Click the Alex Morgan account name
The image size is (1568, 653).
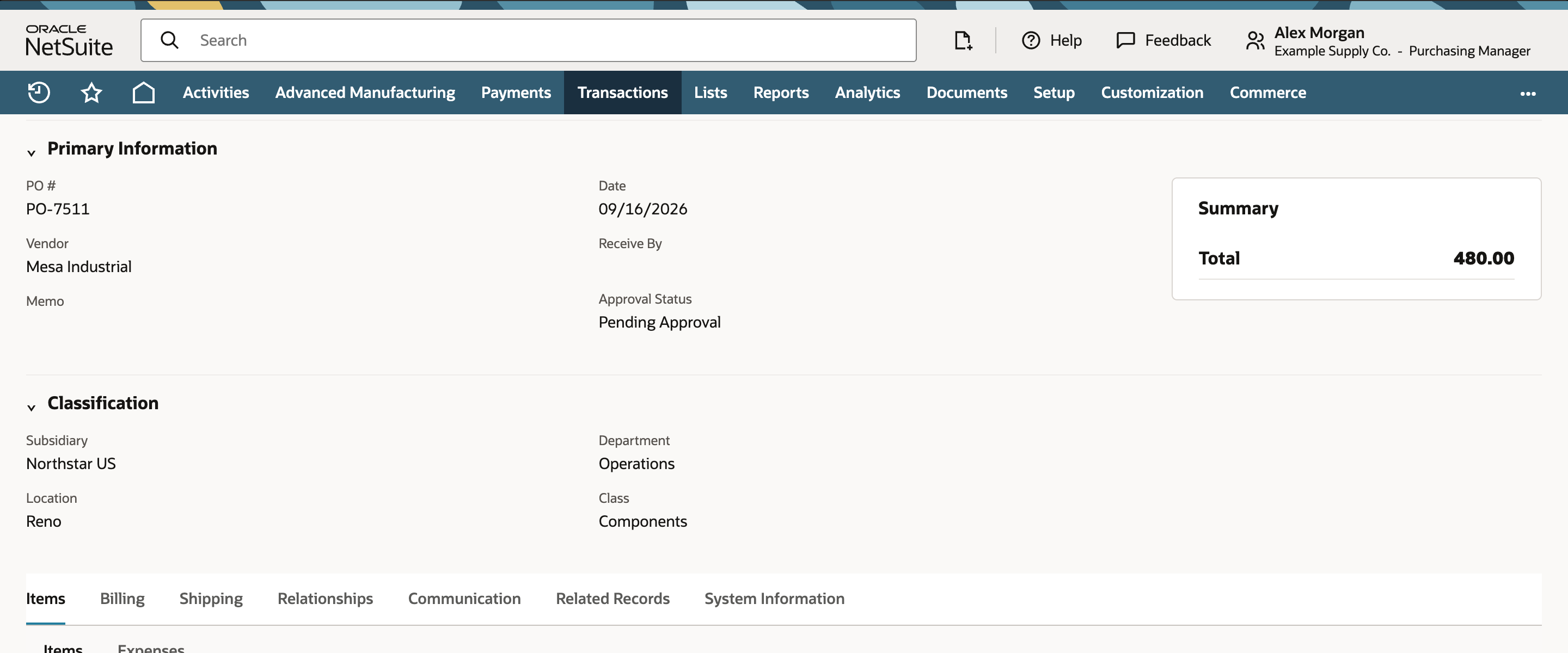[1319, 32]
